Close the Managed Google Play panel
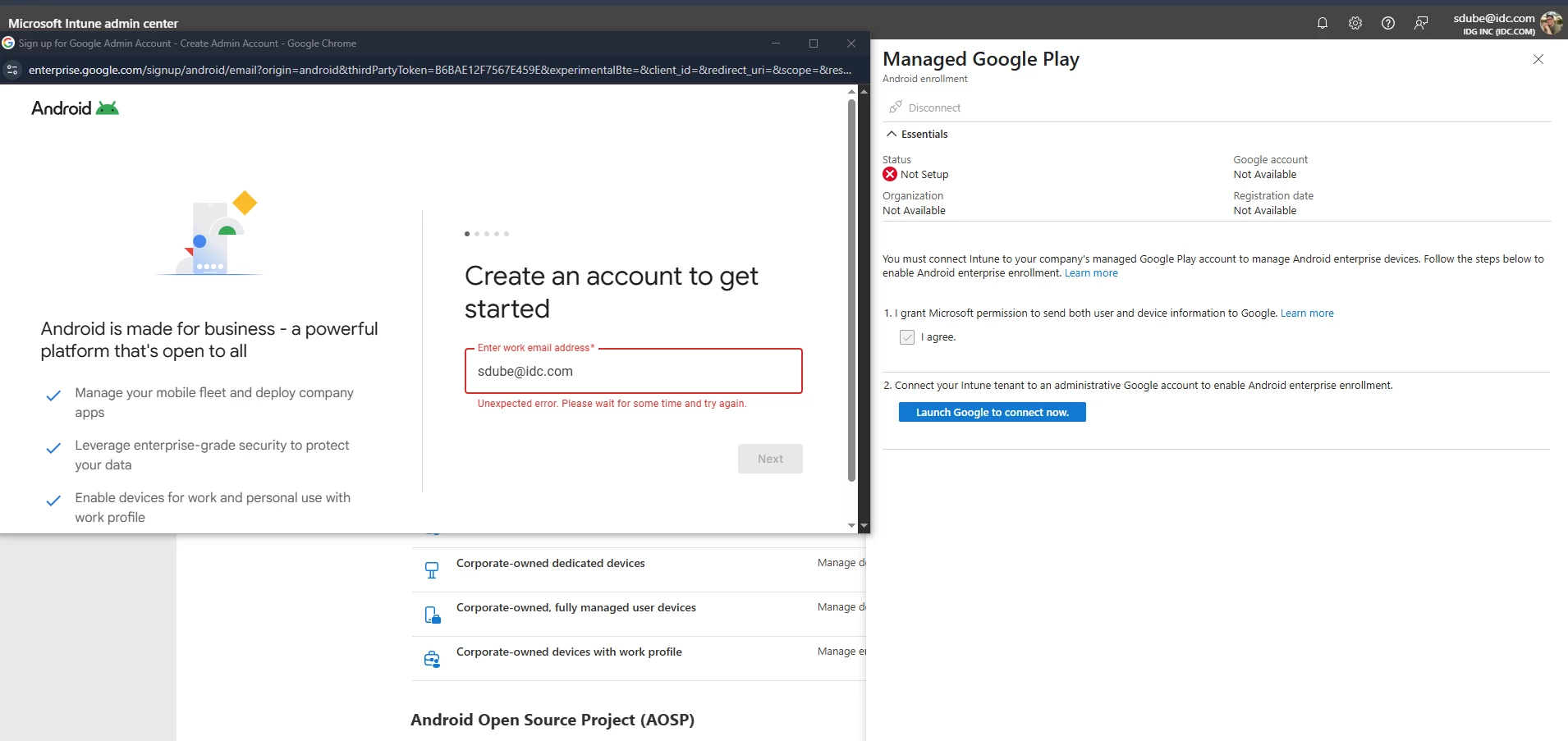 1538,59
